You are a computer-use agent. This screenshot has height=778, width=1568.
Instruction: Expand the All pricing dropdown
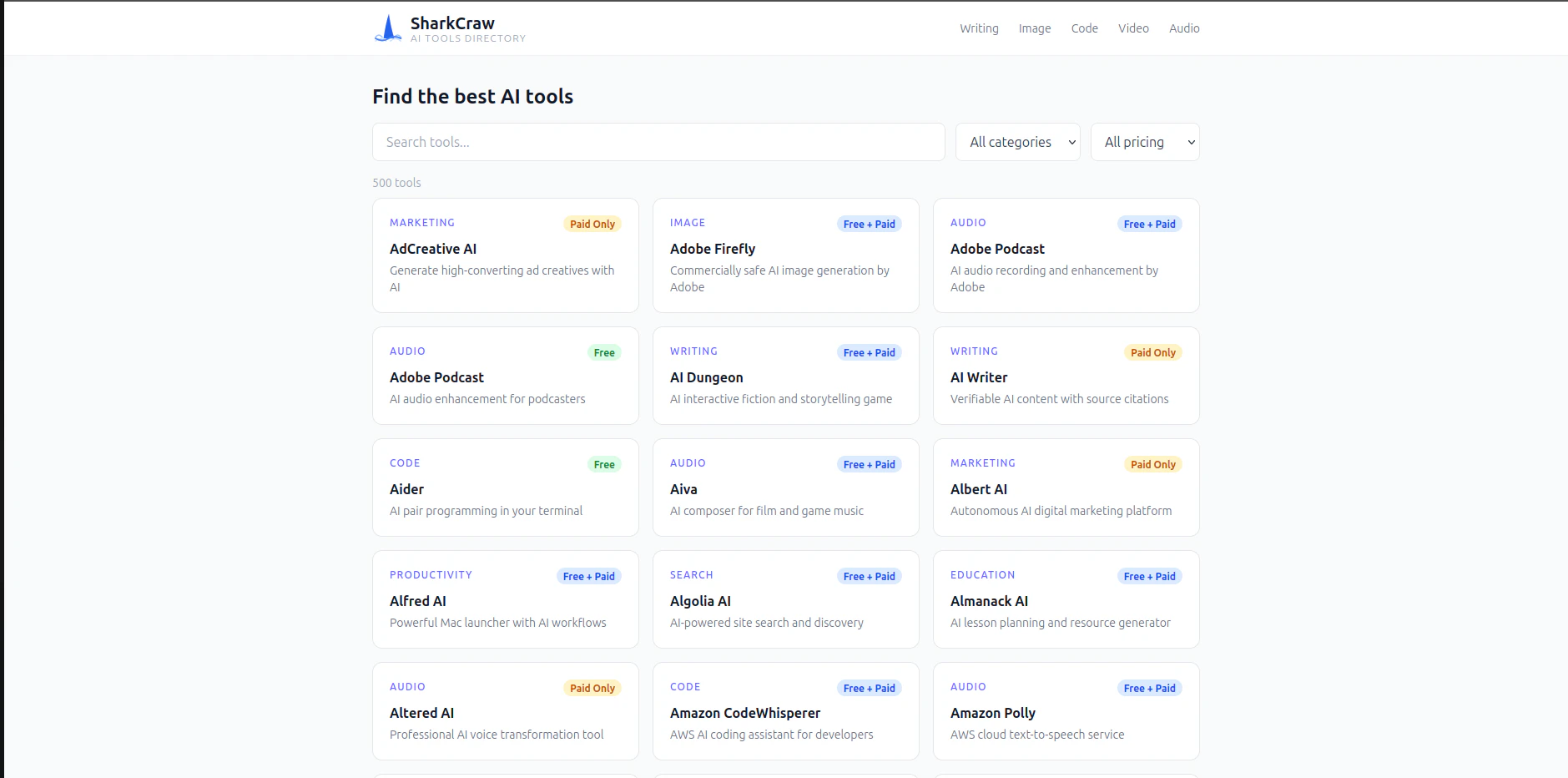[1145, 142]
